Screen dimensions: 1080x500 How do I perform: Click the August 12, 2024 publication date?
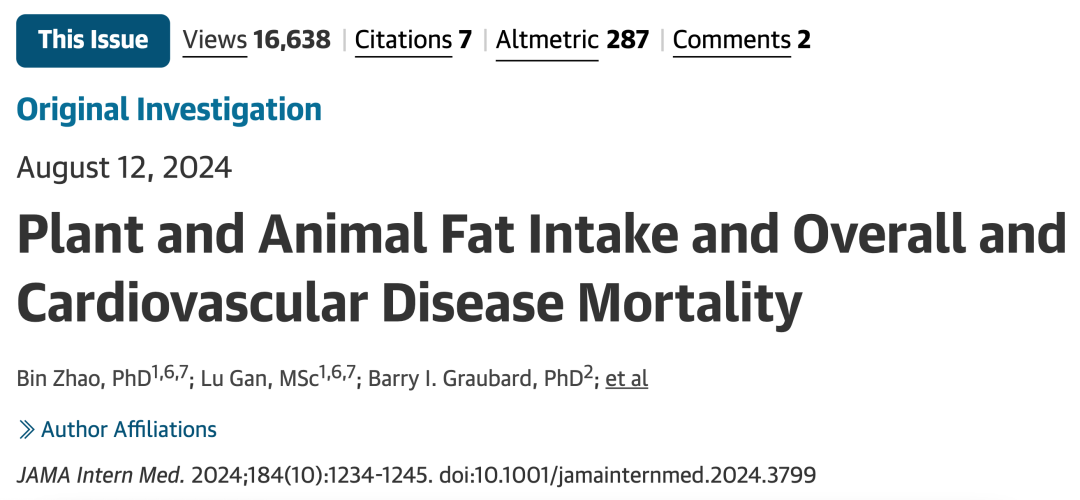click(x=124, y=167)
